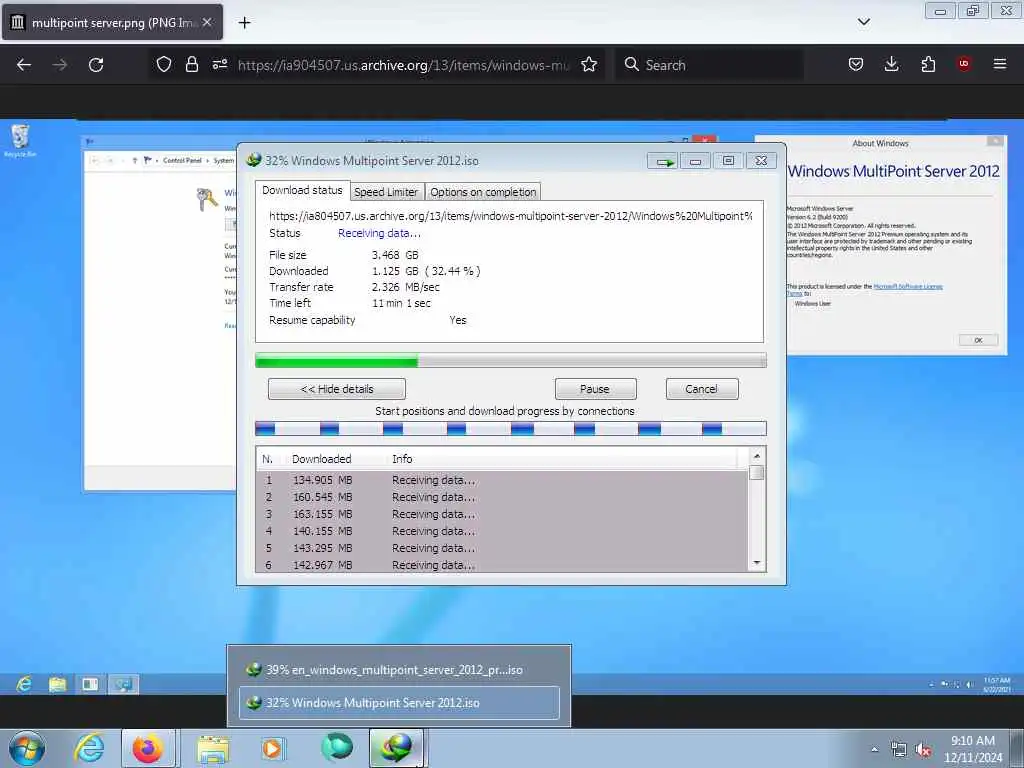Click the green arrow button in the dialog title bar
Viewport: 1024px width, 768px height.
664,161
